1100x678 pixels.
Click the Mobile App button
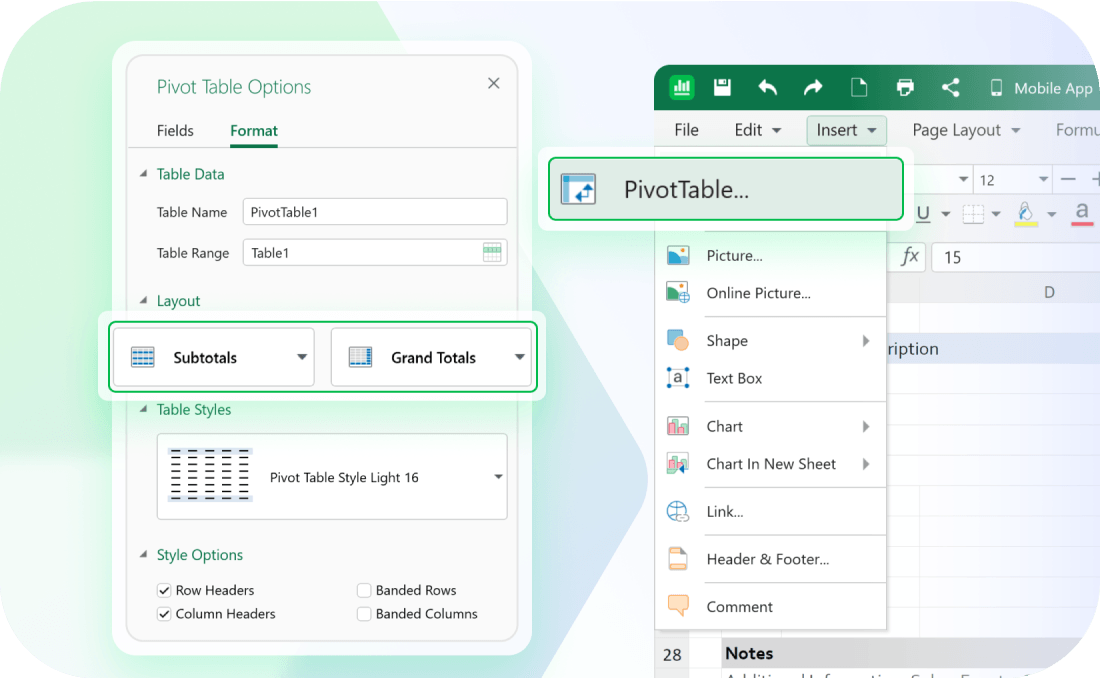click(x=1042, y=88)
